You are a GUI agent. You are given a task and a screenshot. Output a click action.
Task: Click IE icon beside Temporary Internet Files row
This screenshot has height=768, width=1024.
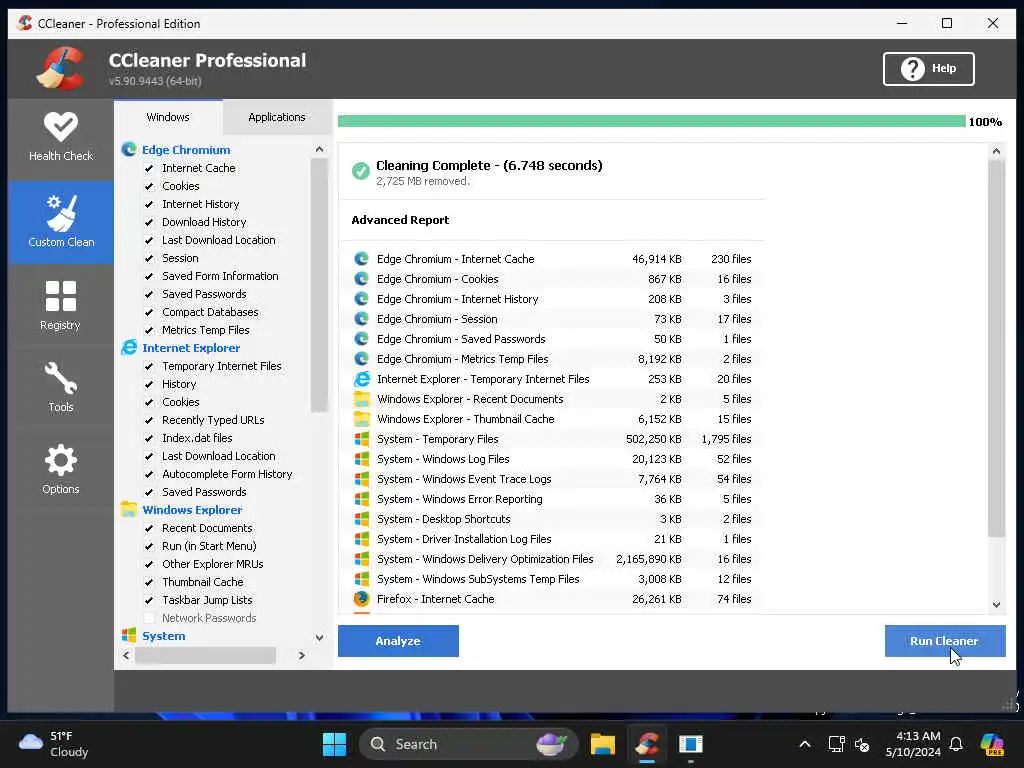coord(361,379)
